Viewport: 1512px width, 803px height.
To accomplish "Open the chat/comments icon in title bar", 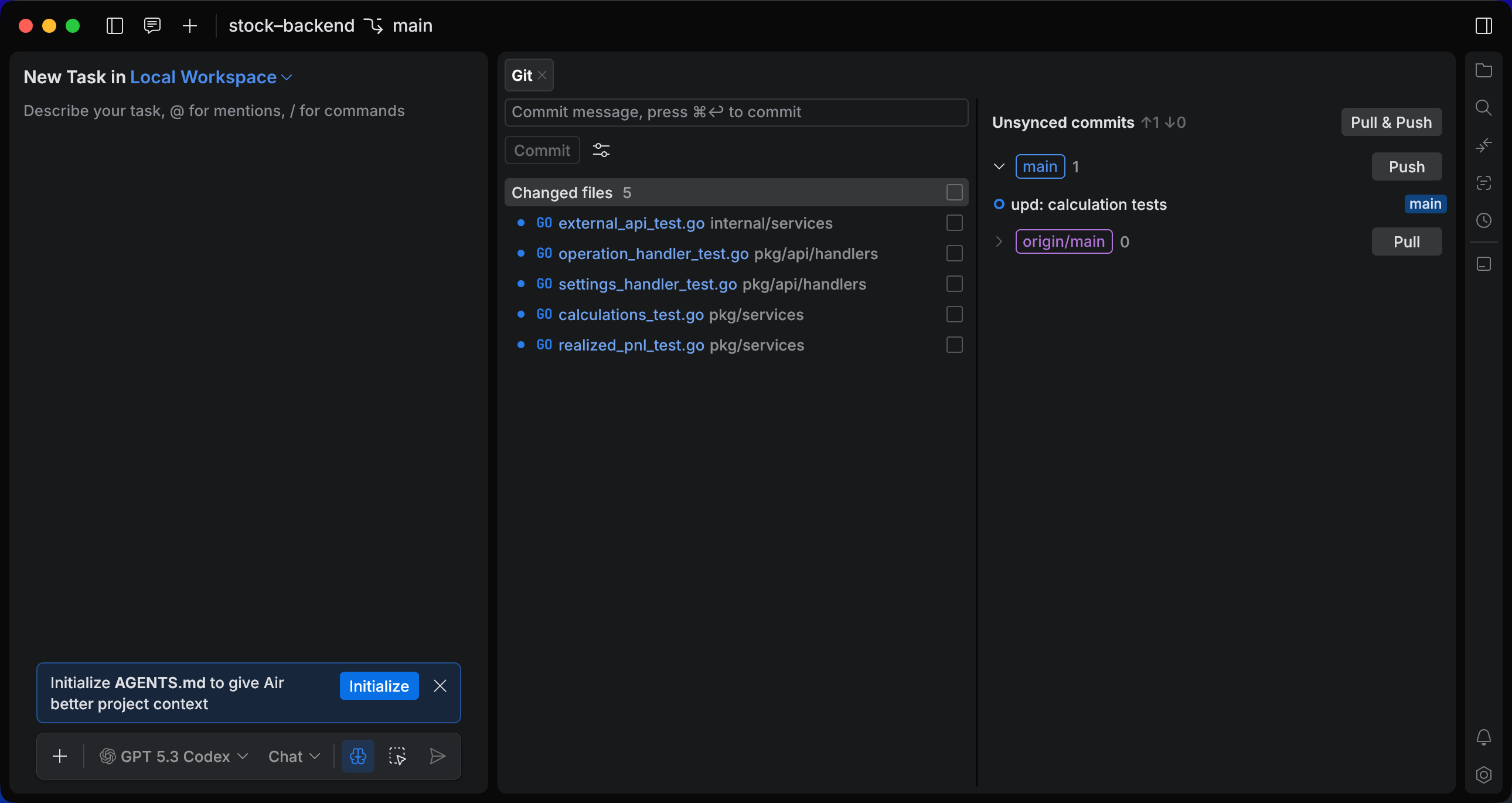I will [x=152, y=26].
